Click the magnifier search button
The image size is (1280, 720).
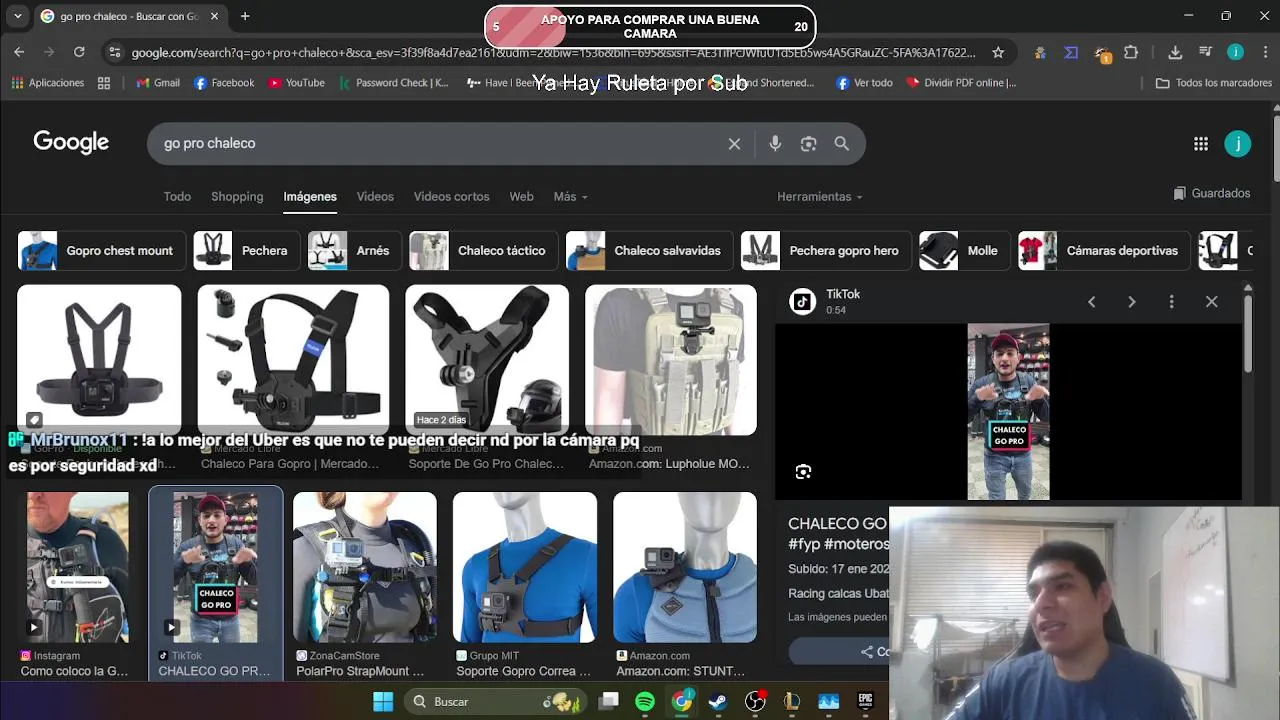(x=842, y=144)
